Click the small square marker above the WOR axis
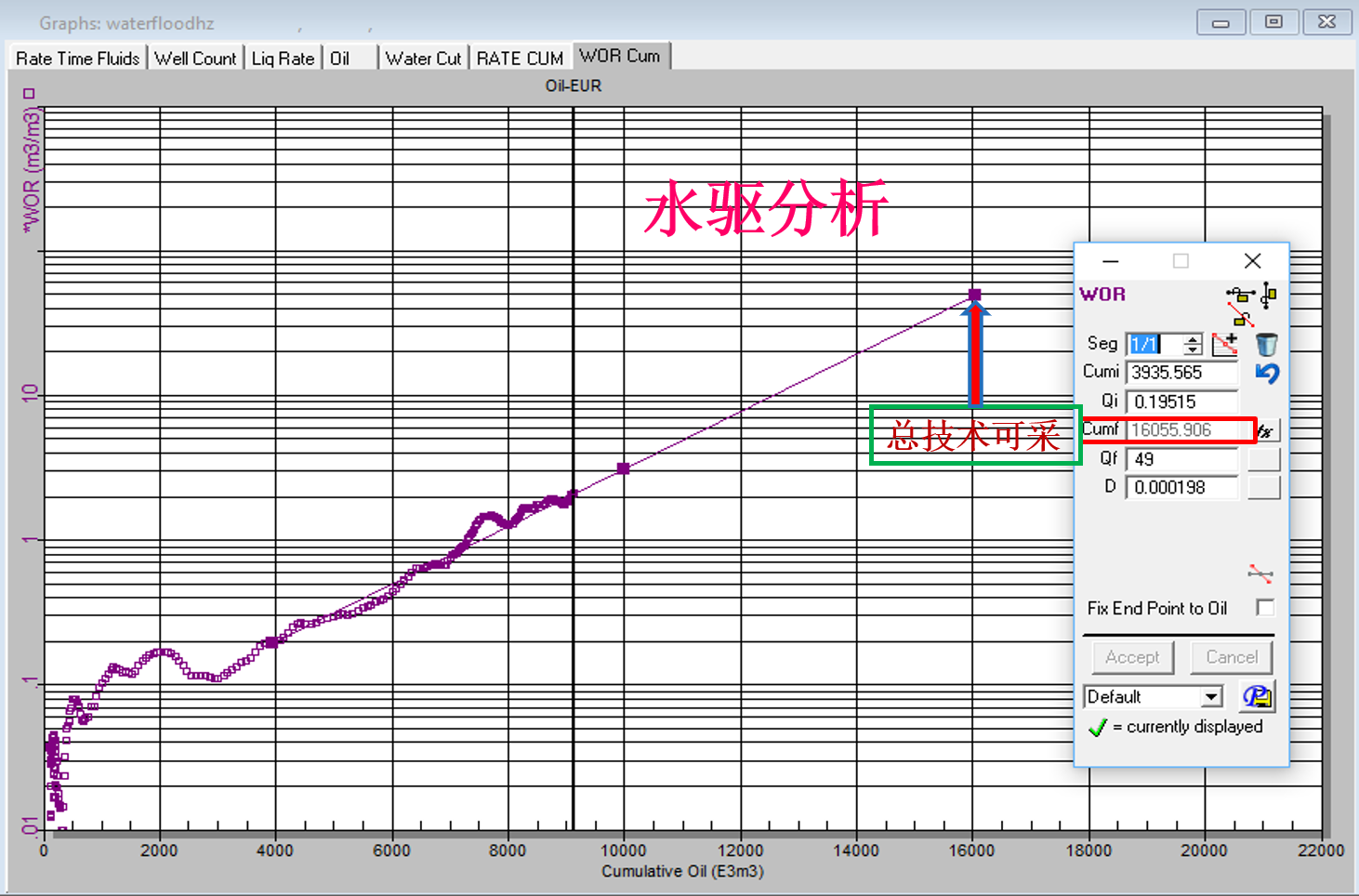The width and height of the screenshot is (1359, 896). coord(29,94)
